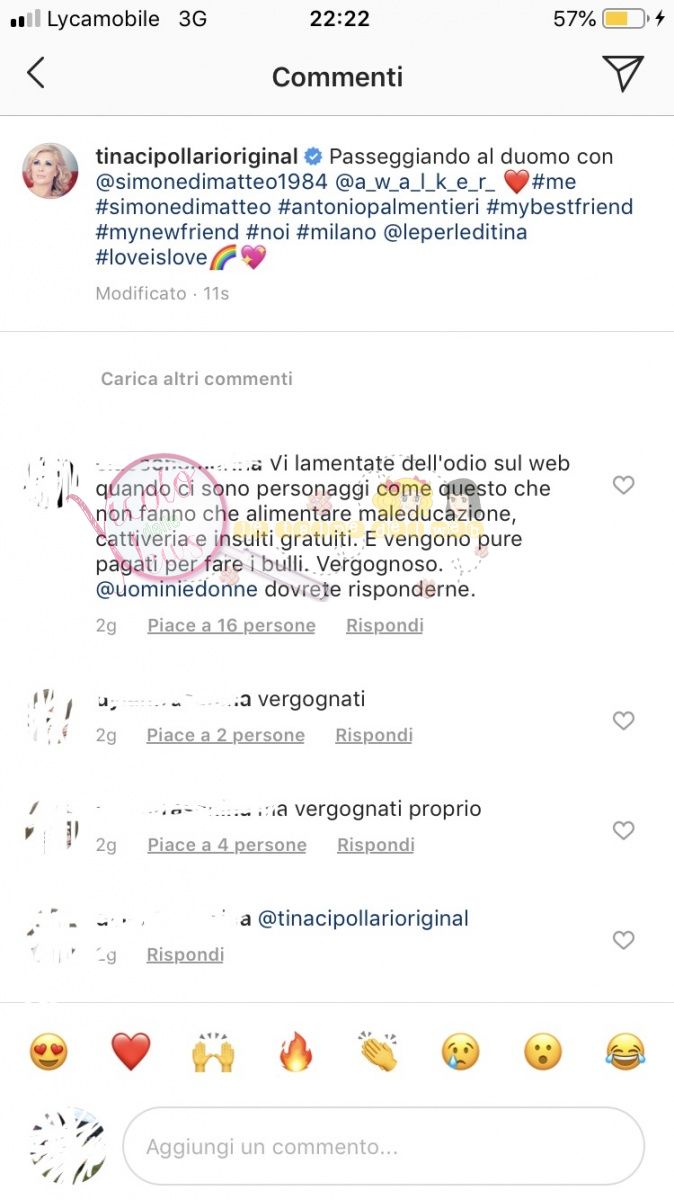Insert fire emoji reaction
The height and width of the screenshot is (1200, 674).
pyautogui.click(x=296, y=1052)
